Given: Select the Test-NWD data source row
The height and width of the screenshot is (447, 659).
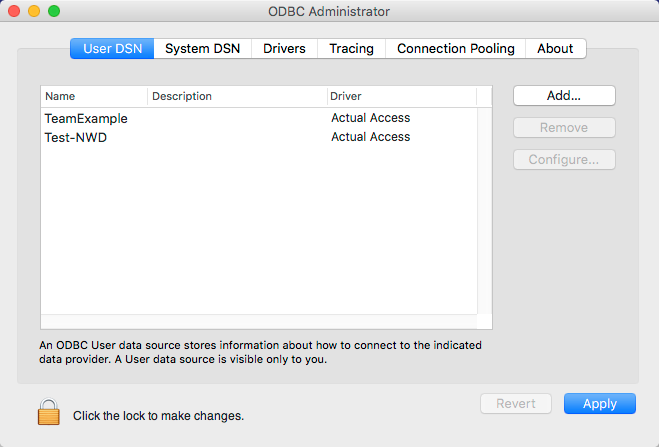Looking at the screenshot, I should 76,137.
